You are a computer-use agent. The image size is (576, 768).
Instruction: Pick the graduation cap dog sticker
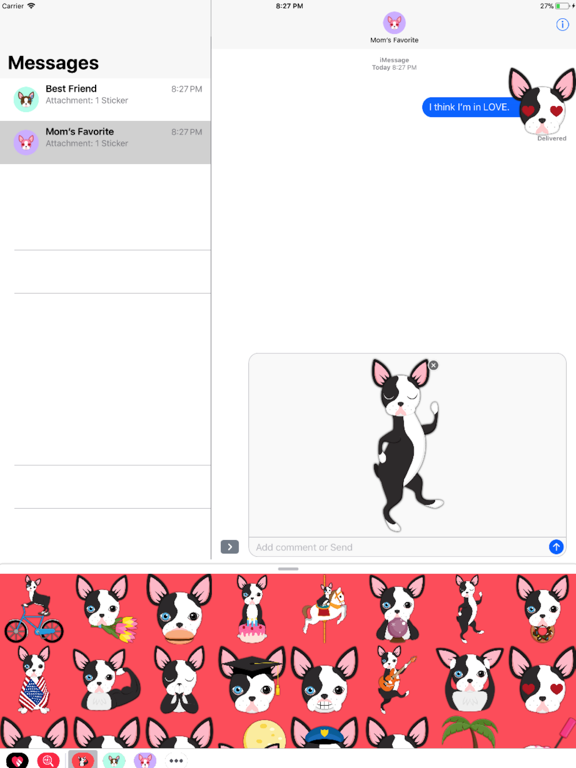(x=252, y=680)
